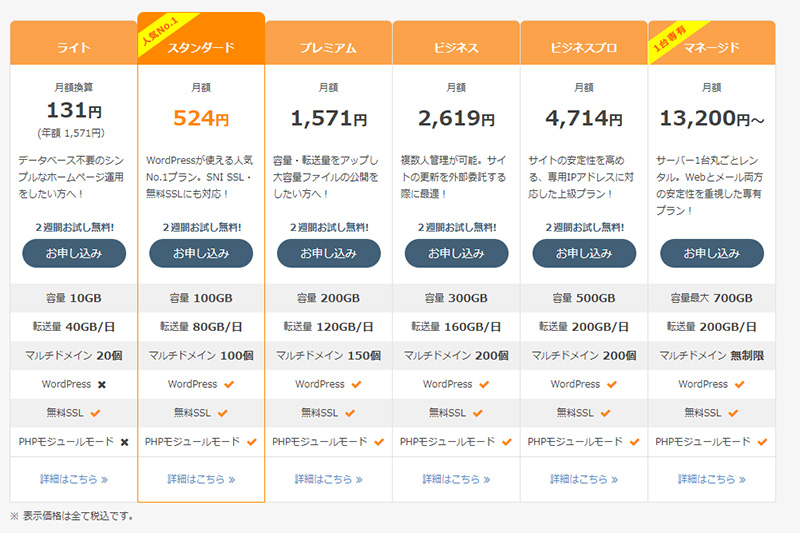This screenshot has height=533, width=800.
Task: Click 容量 200GB cell
Action: coord(329,298)
